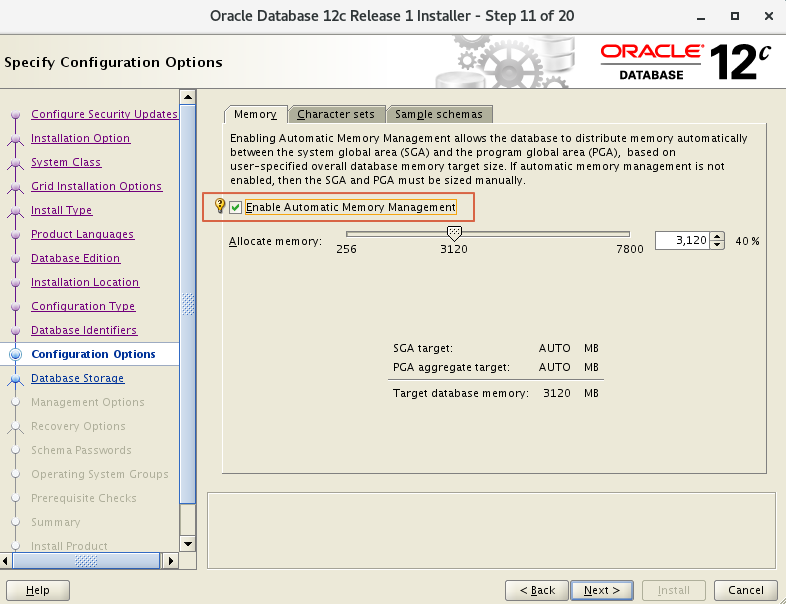Click sidebar scroll up arrow

point(188,97)
